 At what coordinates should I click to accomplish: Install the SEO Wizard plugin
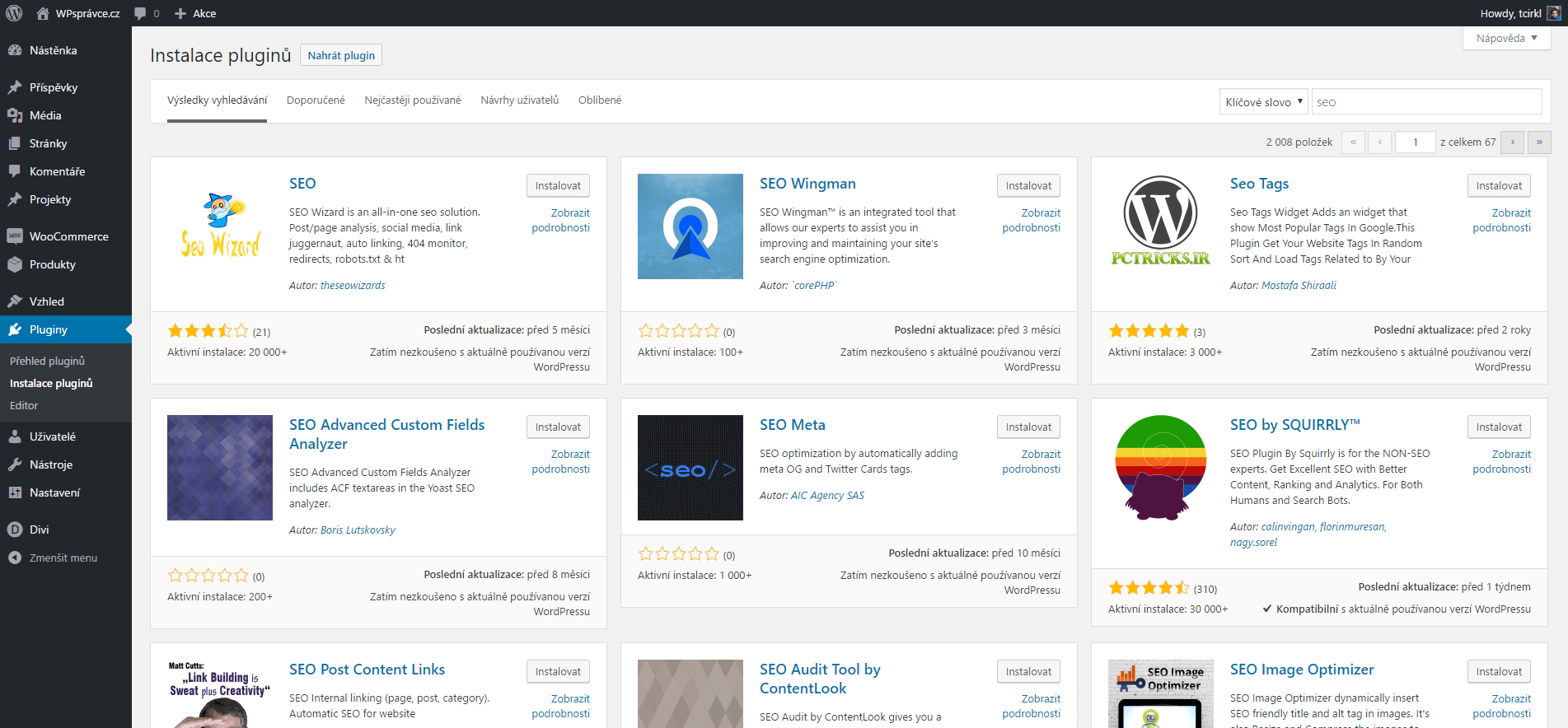[558, 185]
